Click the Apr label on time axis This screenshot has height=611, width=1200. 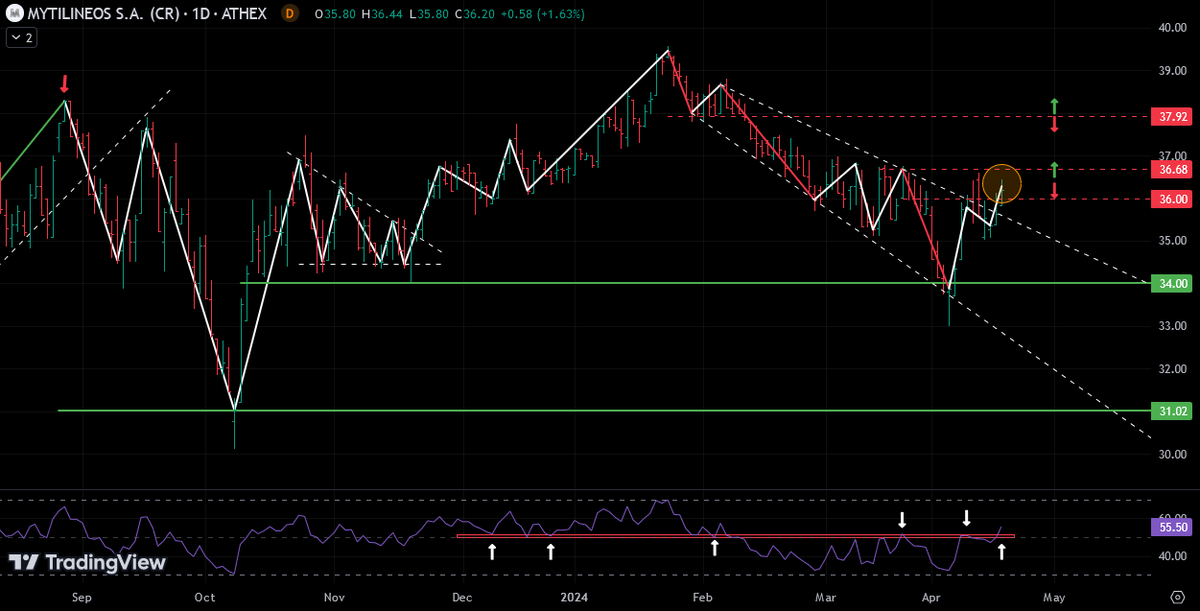tap(932, 597)
